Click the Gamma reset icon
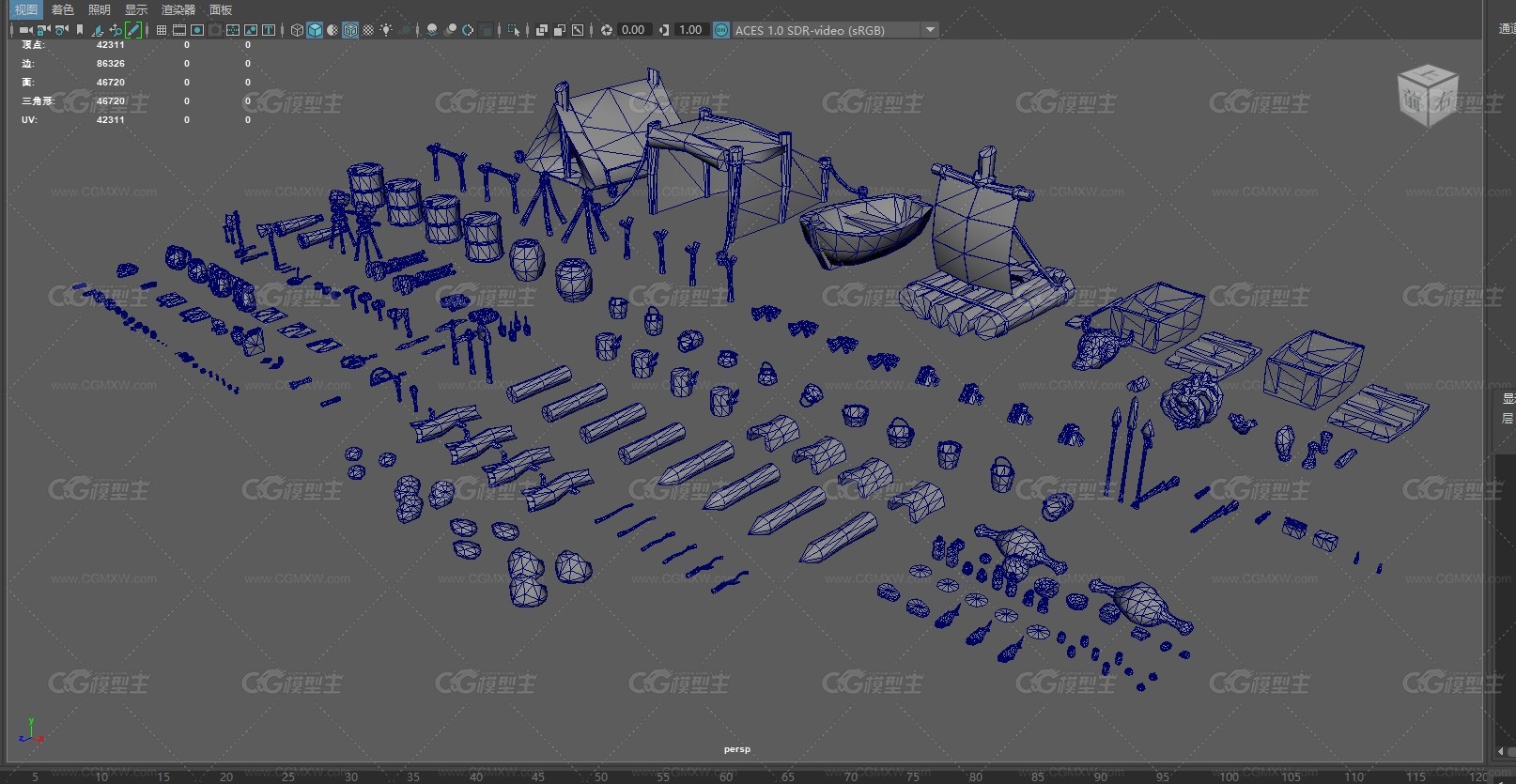The height and width of the screenshot is (784, 1516). click(x=664, y=30)
